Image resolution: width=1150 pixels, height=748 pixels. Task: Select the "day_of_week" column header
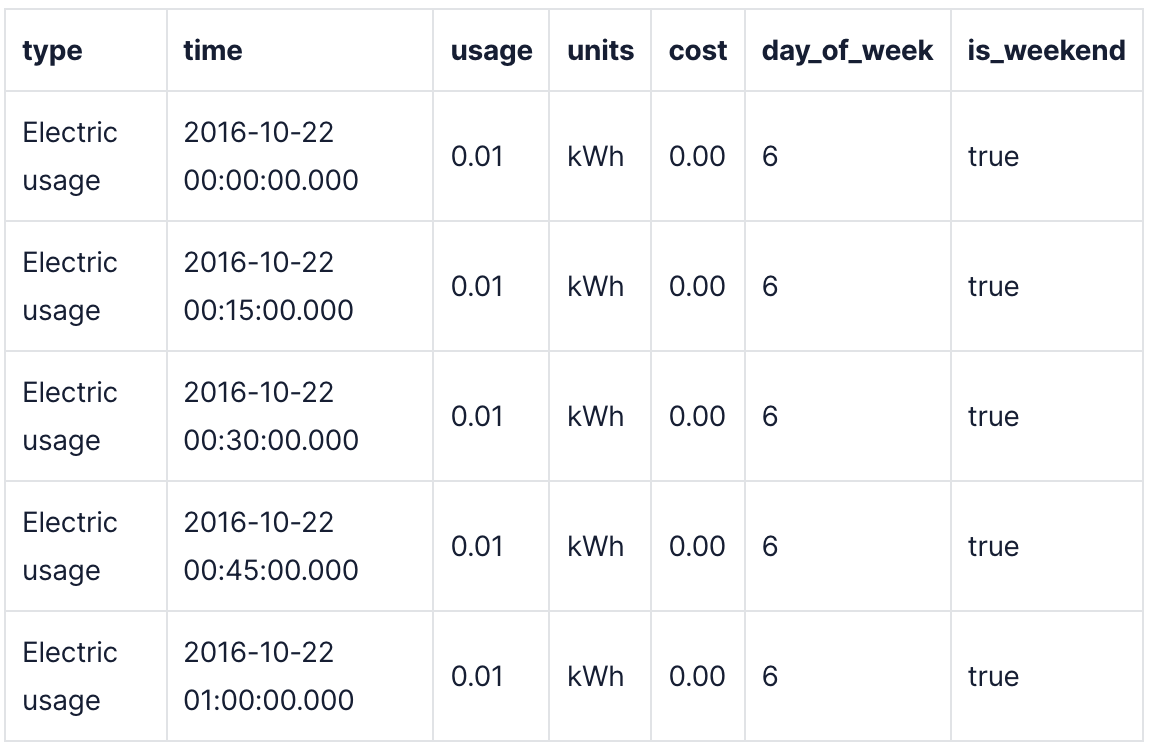click(847, 51)
